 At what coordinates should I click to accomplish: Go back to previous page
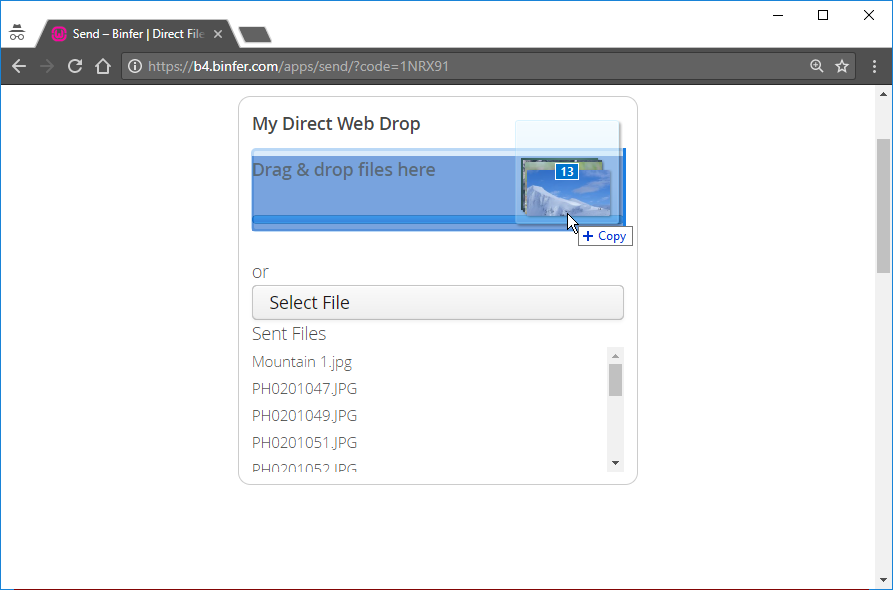19,66
